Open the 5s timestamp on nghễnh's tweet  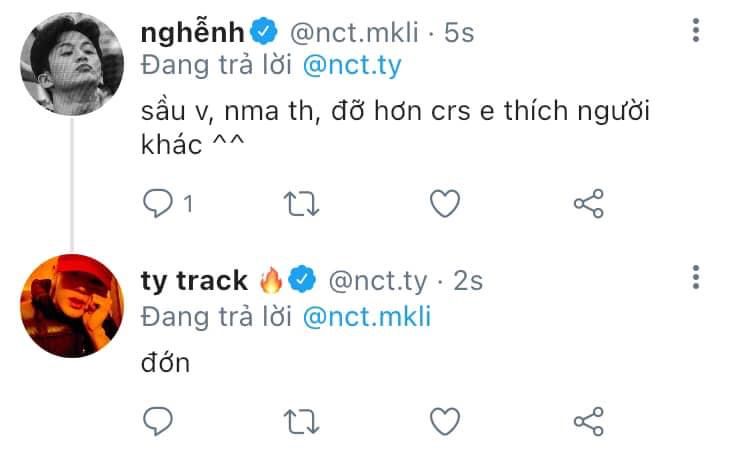(458, 34)
